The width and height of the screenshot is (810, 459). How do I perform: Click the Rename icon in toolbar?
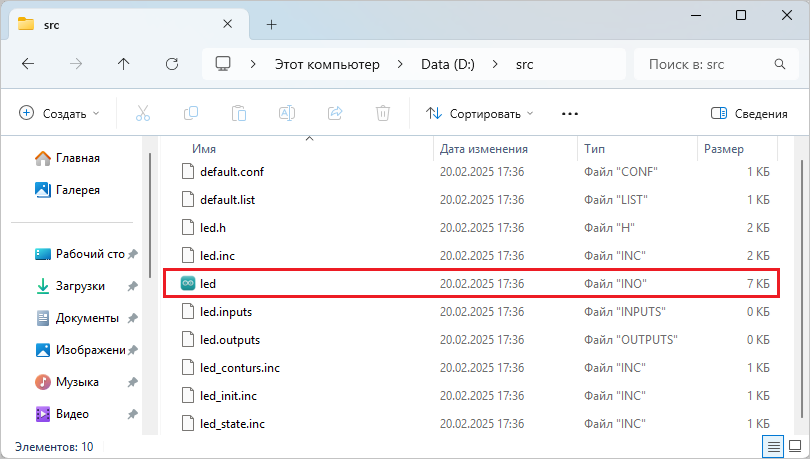[287, 113]
